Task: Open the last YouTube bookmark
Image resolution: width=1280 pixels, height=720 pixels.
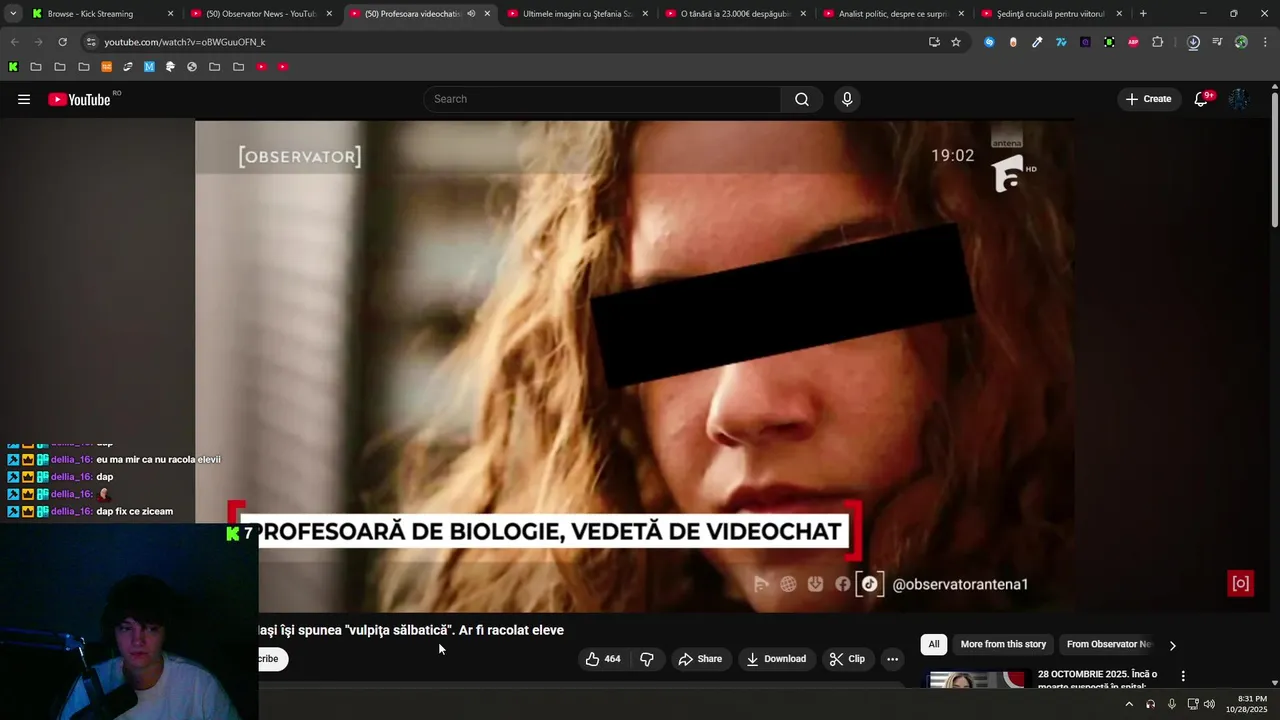Action: (283, 67)
